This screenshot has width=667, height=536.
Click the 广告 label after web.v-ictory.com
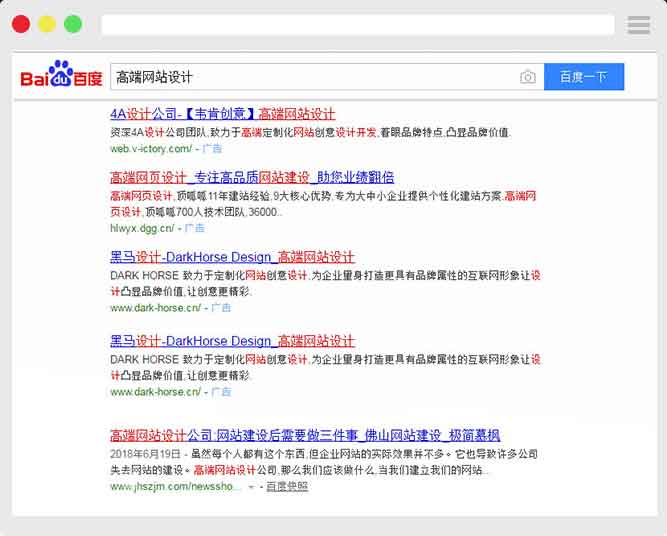pos(212,149)
